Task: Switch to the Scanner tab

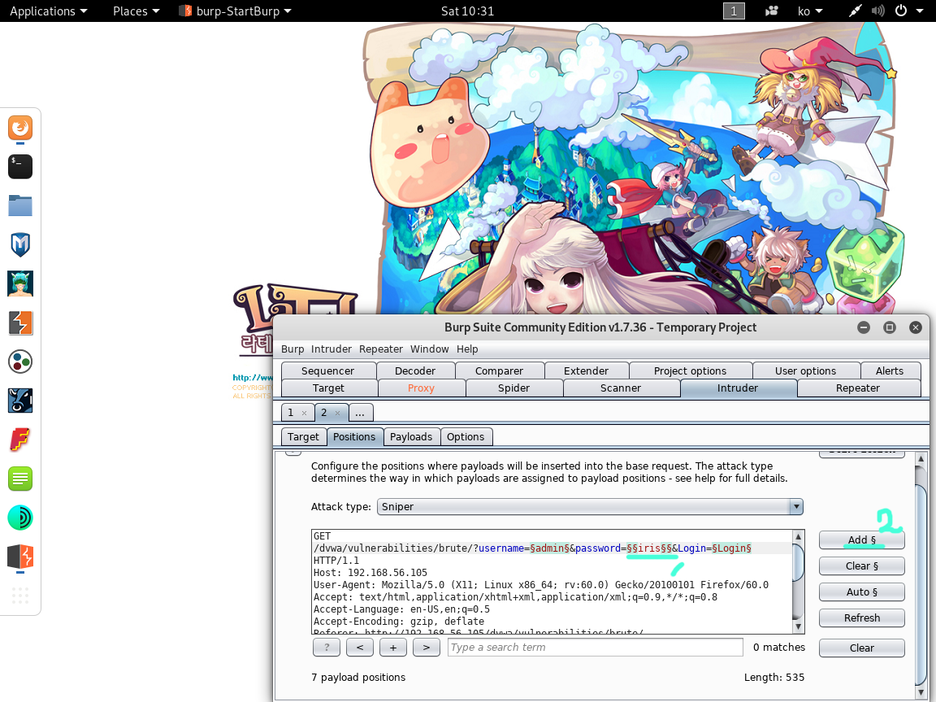Action: (621, 388)
